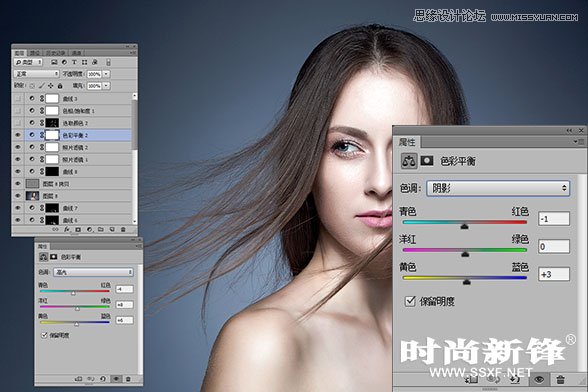Click clip to layer icon in large Properties panel
The width and height of the screenshot is (588, 392).
471,380
